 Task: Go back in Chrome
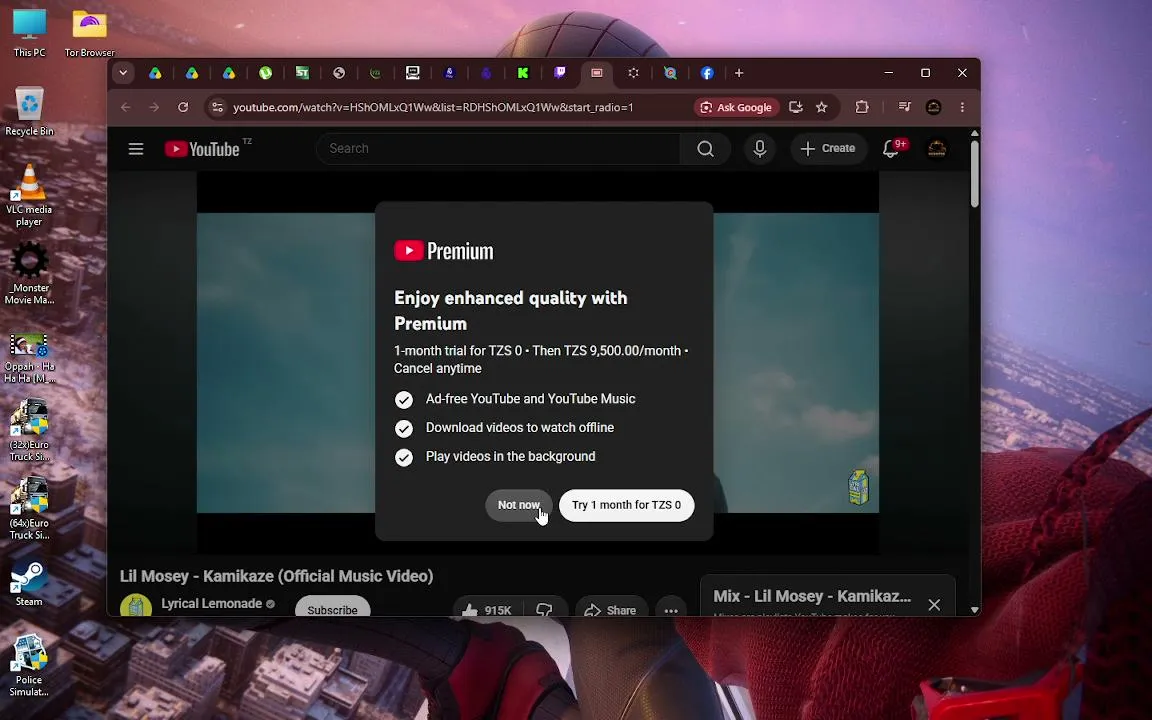click(x=126, y=107)
